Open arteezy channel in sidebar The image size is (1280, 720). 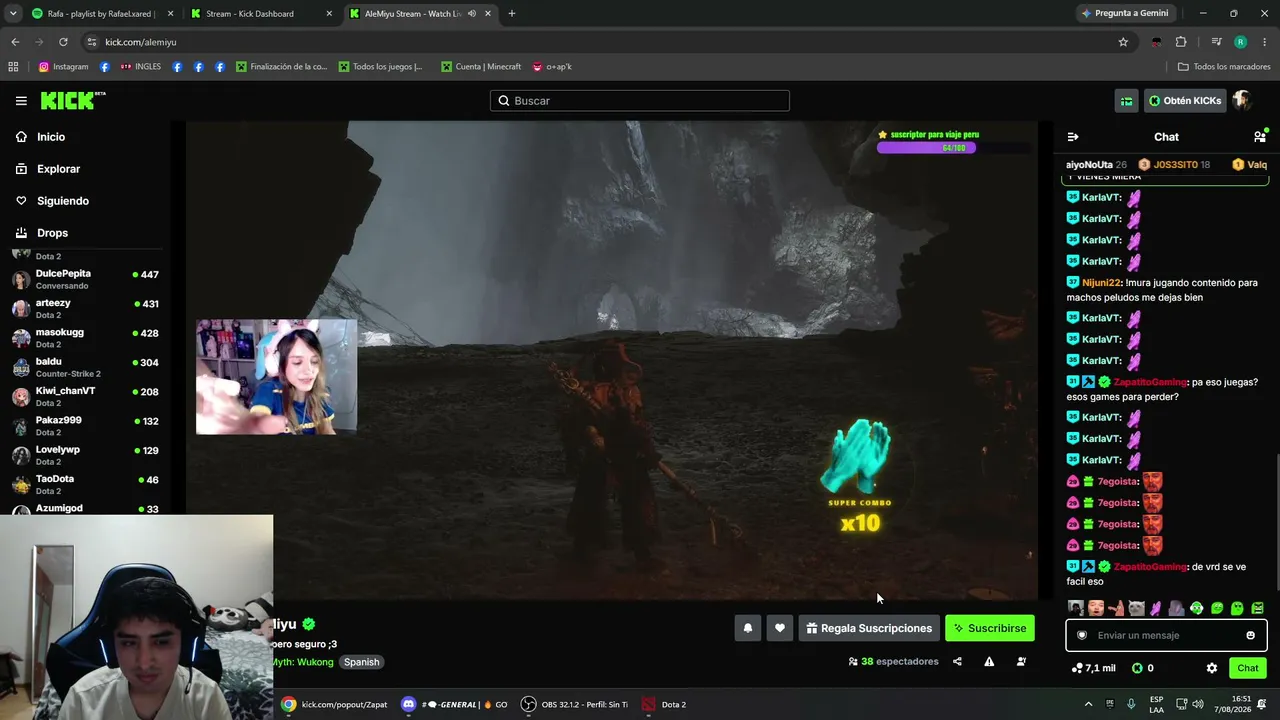click(85, 308)
